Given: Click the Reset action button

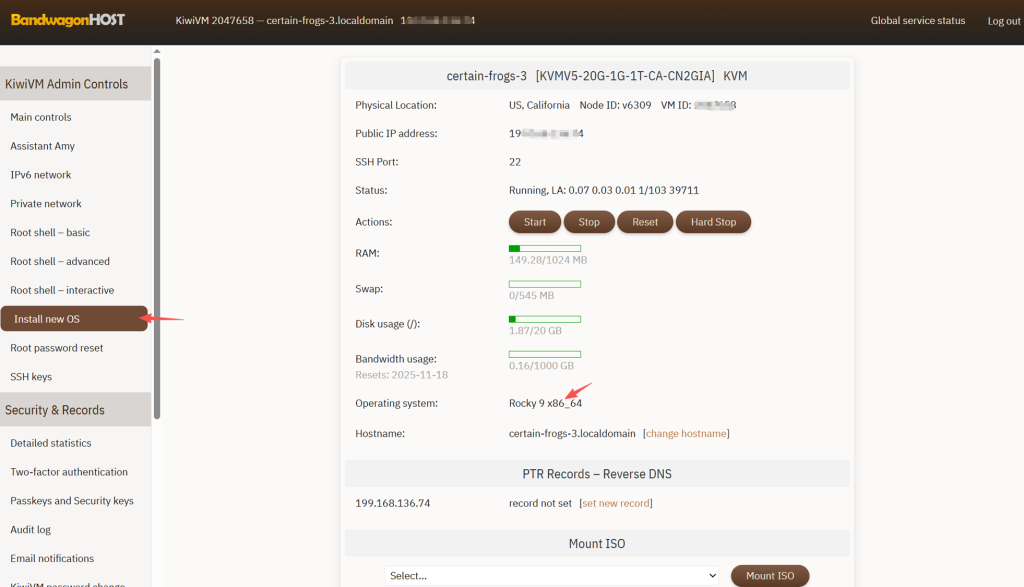Looking at the screenshot, I should tap(645, 222).
